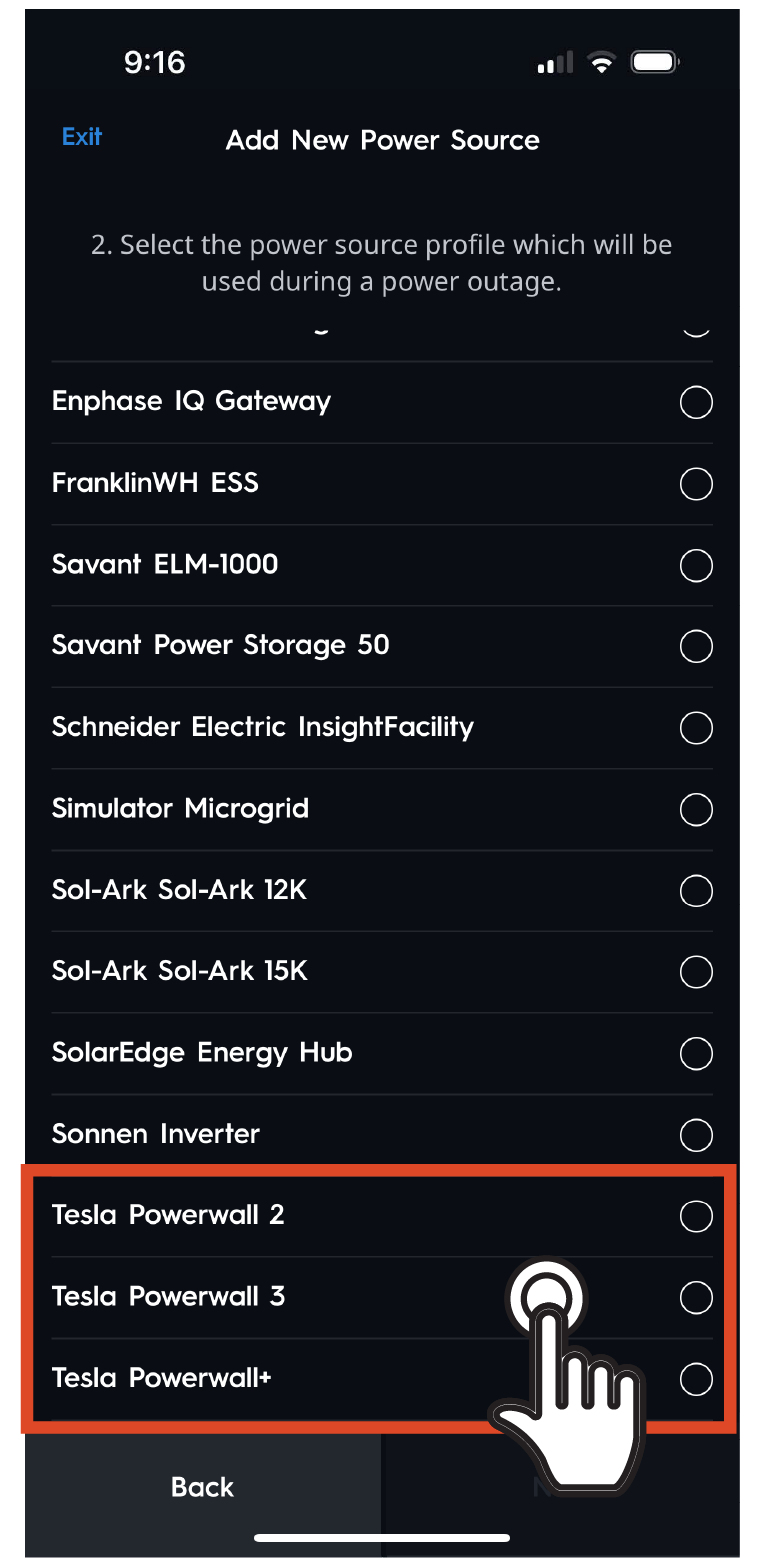Select Sol-Ark 12K radio button
The image size is (764, 1564).
click(695, 890)
